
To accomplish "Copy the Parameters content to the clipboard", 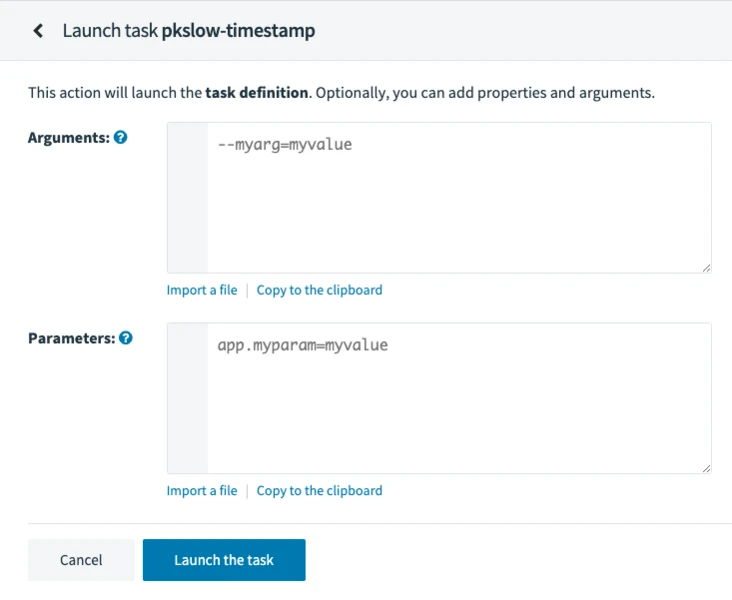I will click(x=319, y=491).
